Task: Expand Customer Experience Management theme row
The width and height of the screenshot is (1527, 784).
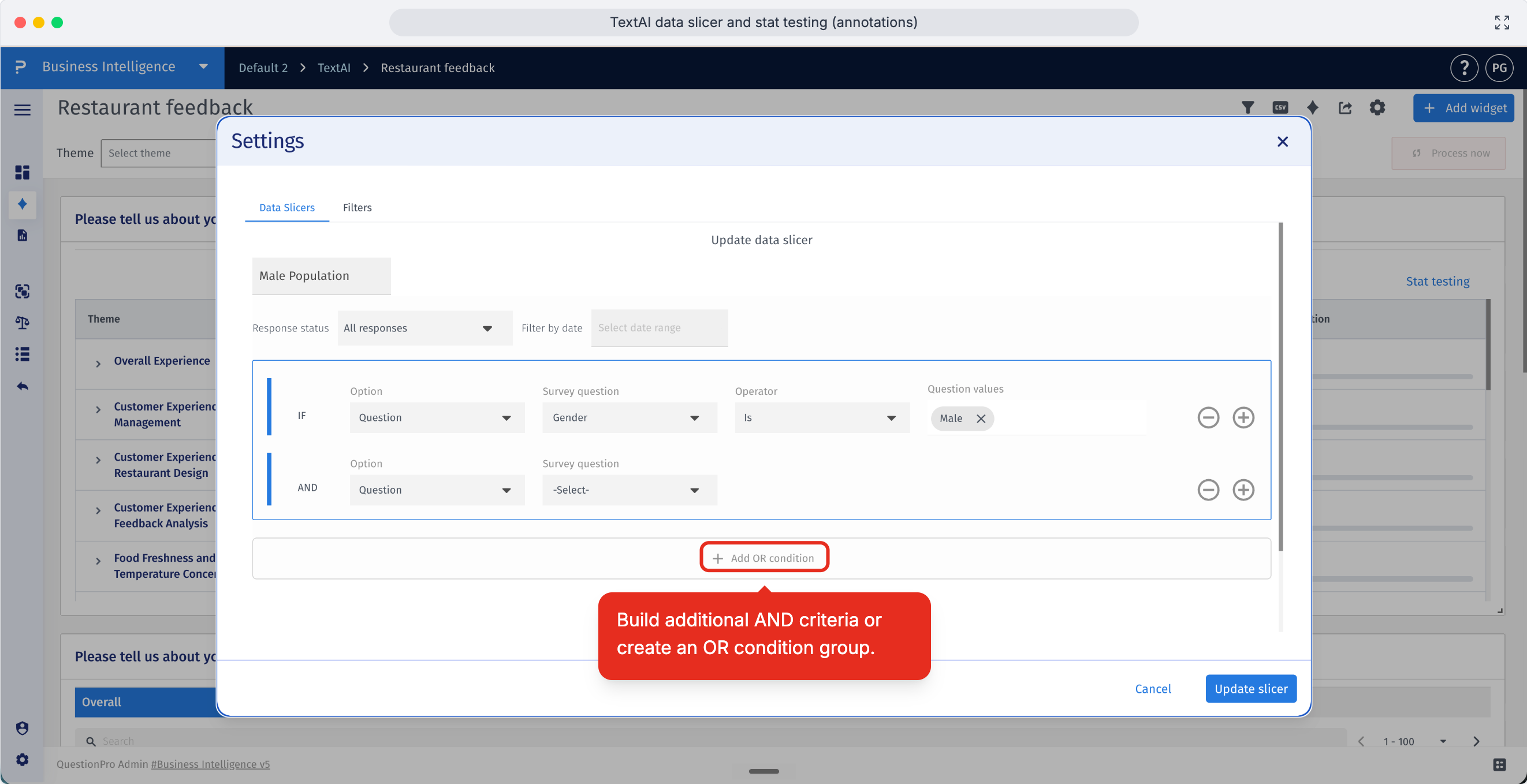Action: (98, 409)
